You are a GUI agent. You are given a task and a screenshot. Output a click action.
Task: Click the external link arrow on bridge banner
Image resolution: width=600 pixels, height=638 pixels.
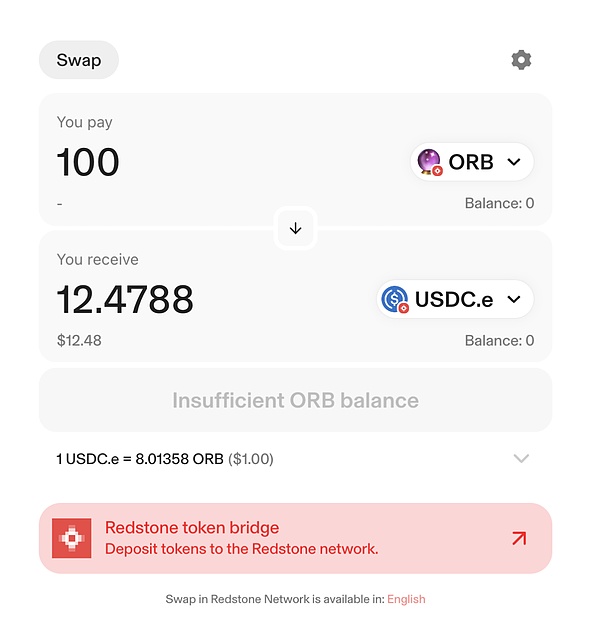coord(518,538)
